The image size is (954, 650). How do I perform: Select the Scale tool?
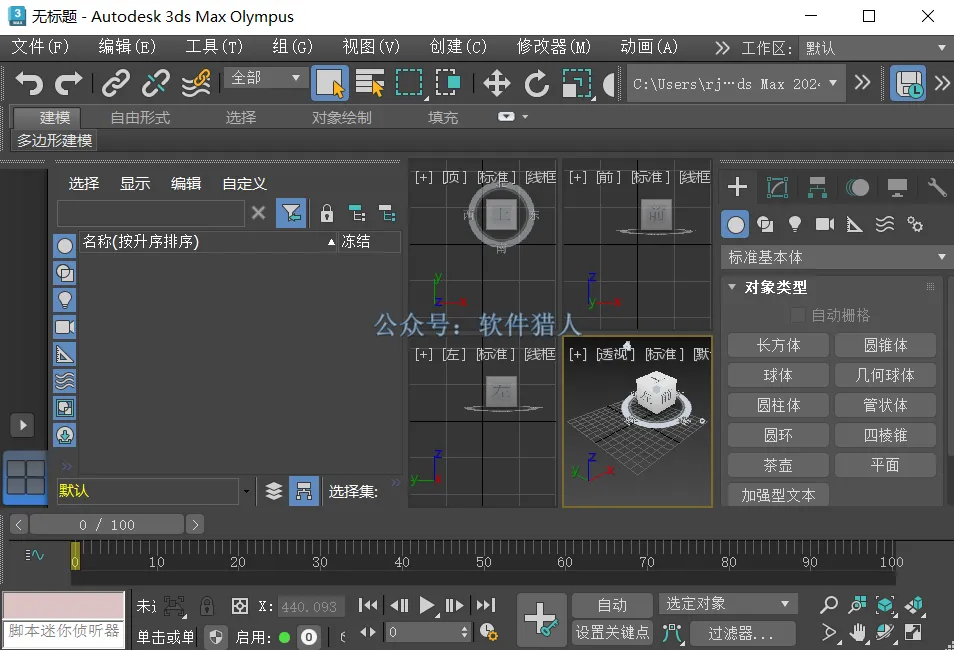click(577, 83)
